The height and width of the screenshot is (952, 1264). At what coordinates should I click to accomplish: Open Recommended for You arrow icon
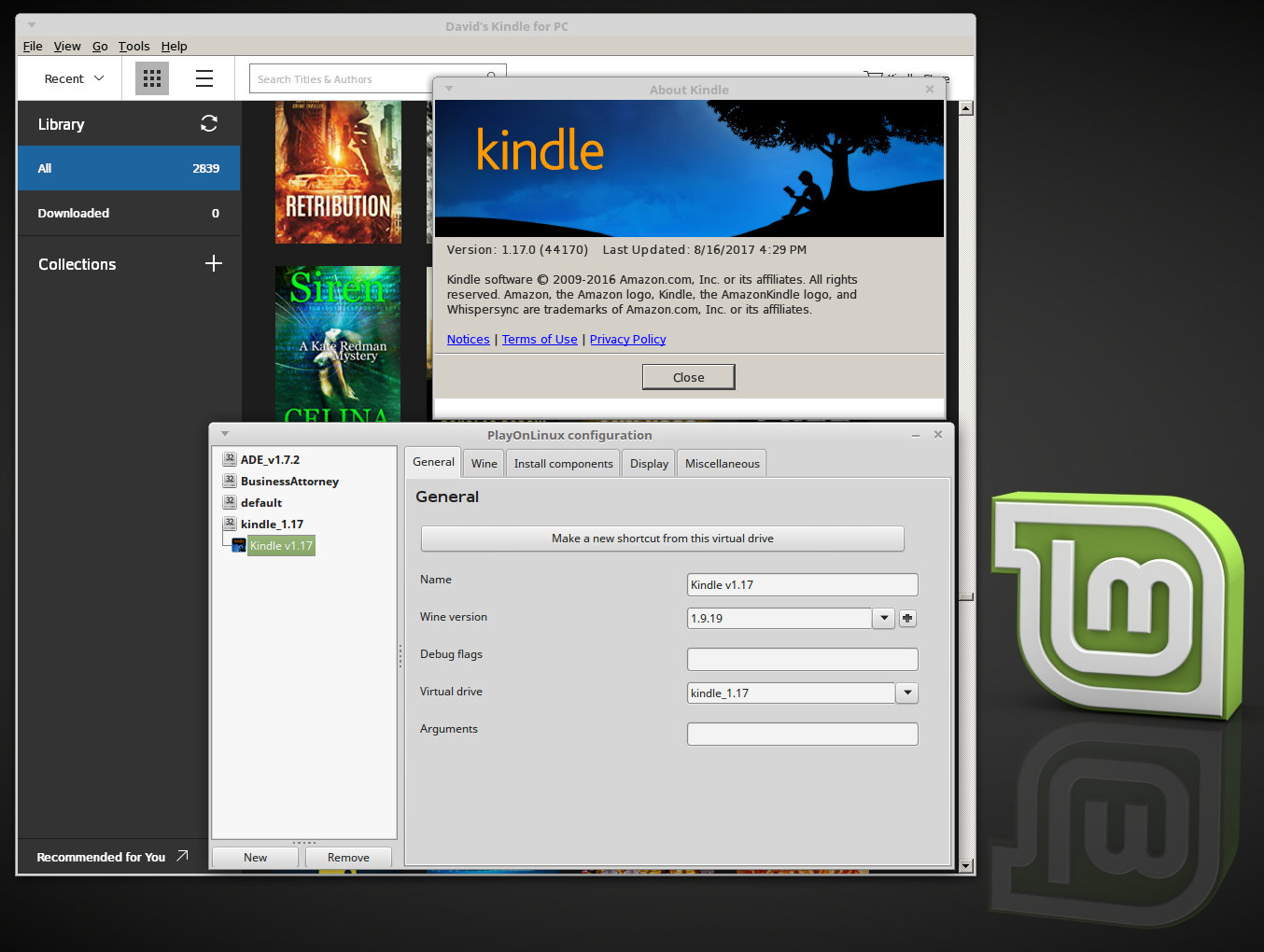[182, 855]
